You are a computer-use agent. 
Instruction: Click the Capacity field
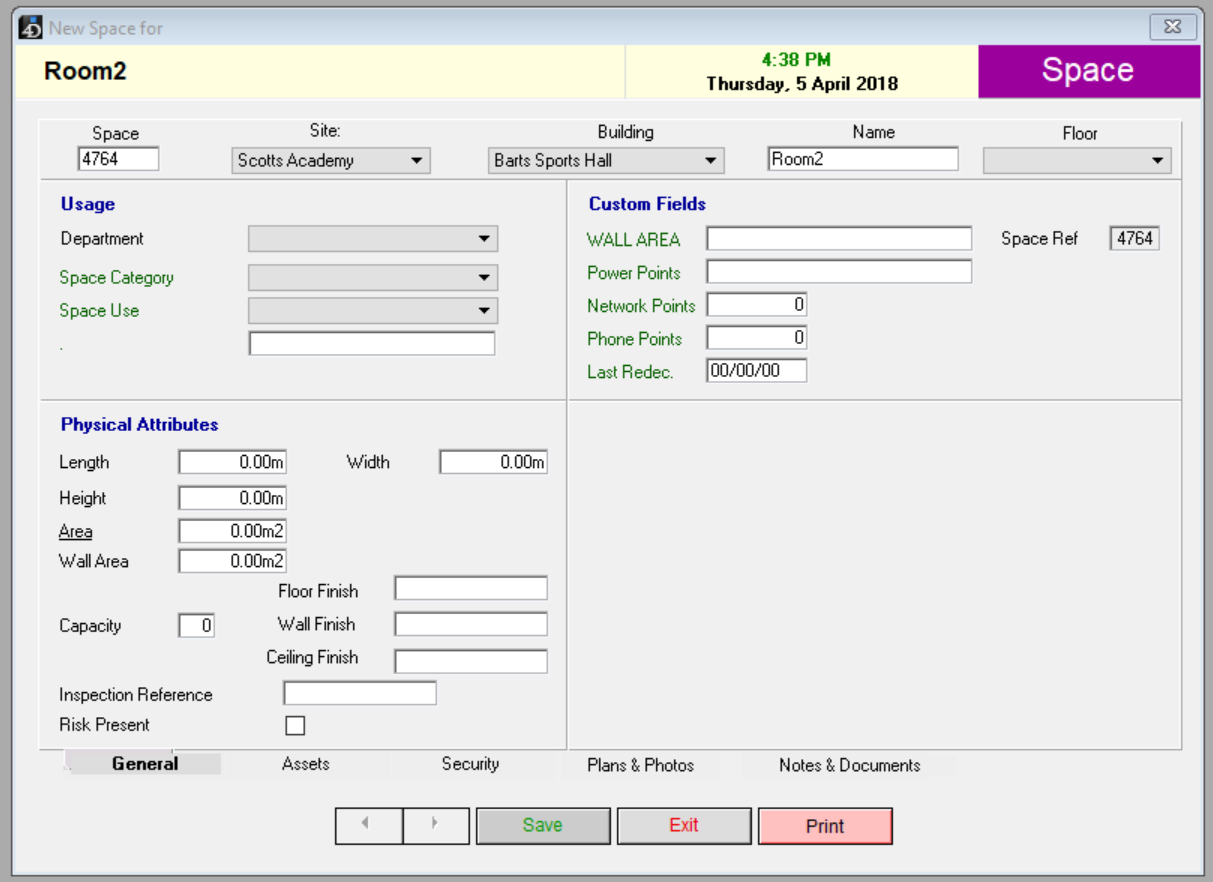(197, 626)
